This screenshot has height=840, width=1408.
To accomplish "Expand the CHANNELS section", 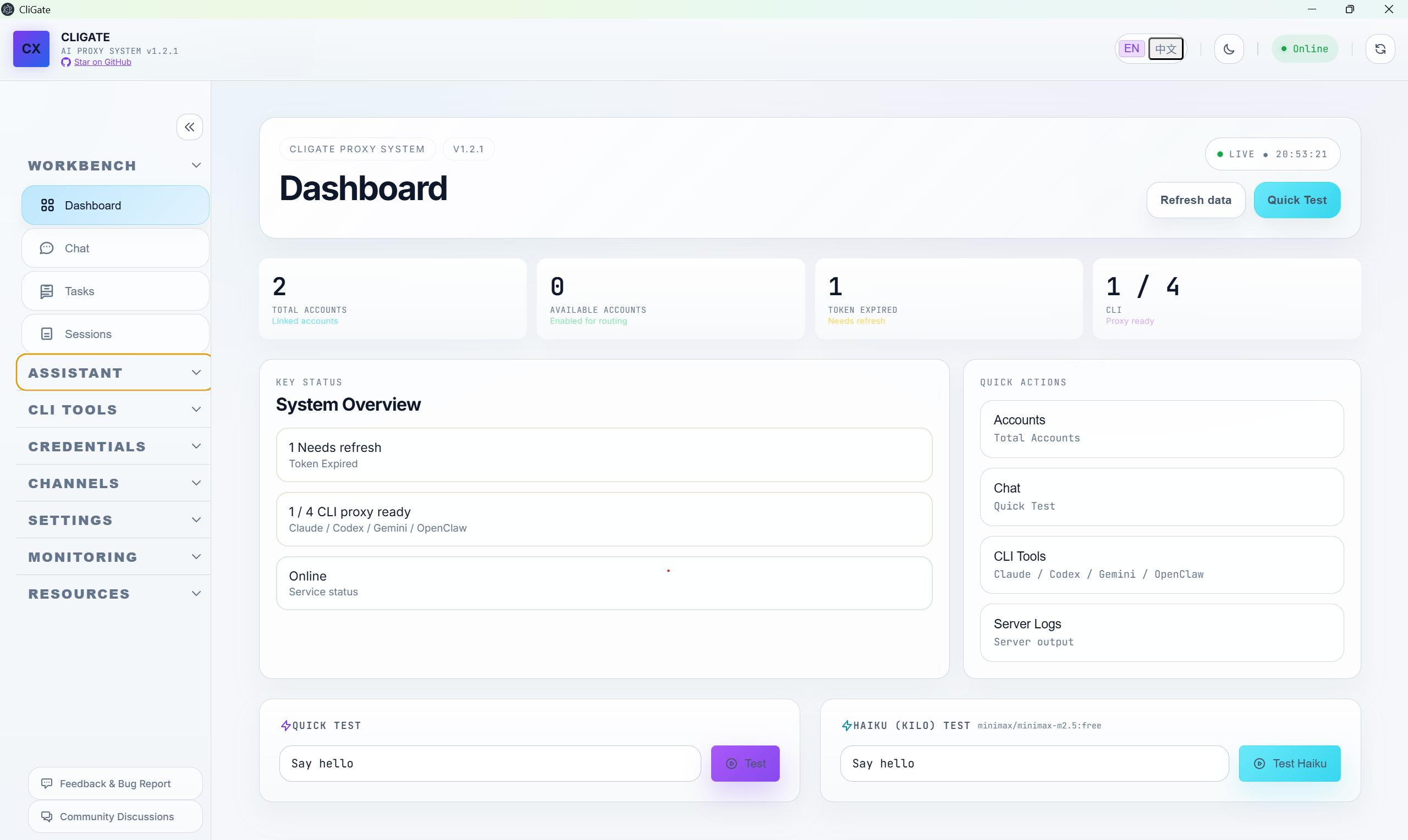I will click(x=114, y=483).
